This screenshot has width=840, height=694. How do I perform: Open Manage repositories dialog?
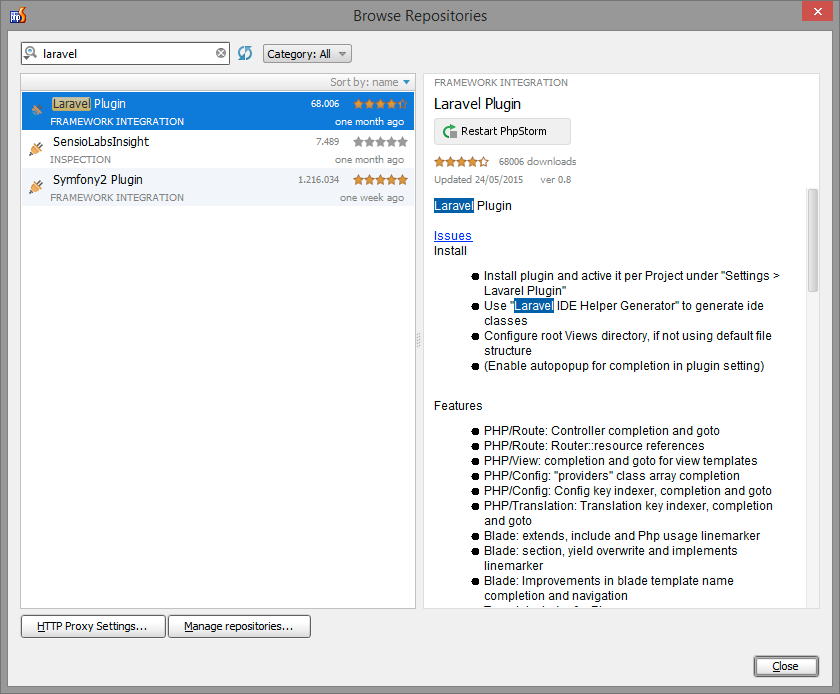(x=239, y=626)
